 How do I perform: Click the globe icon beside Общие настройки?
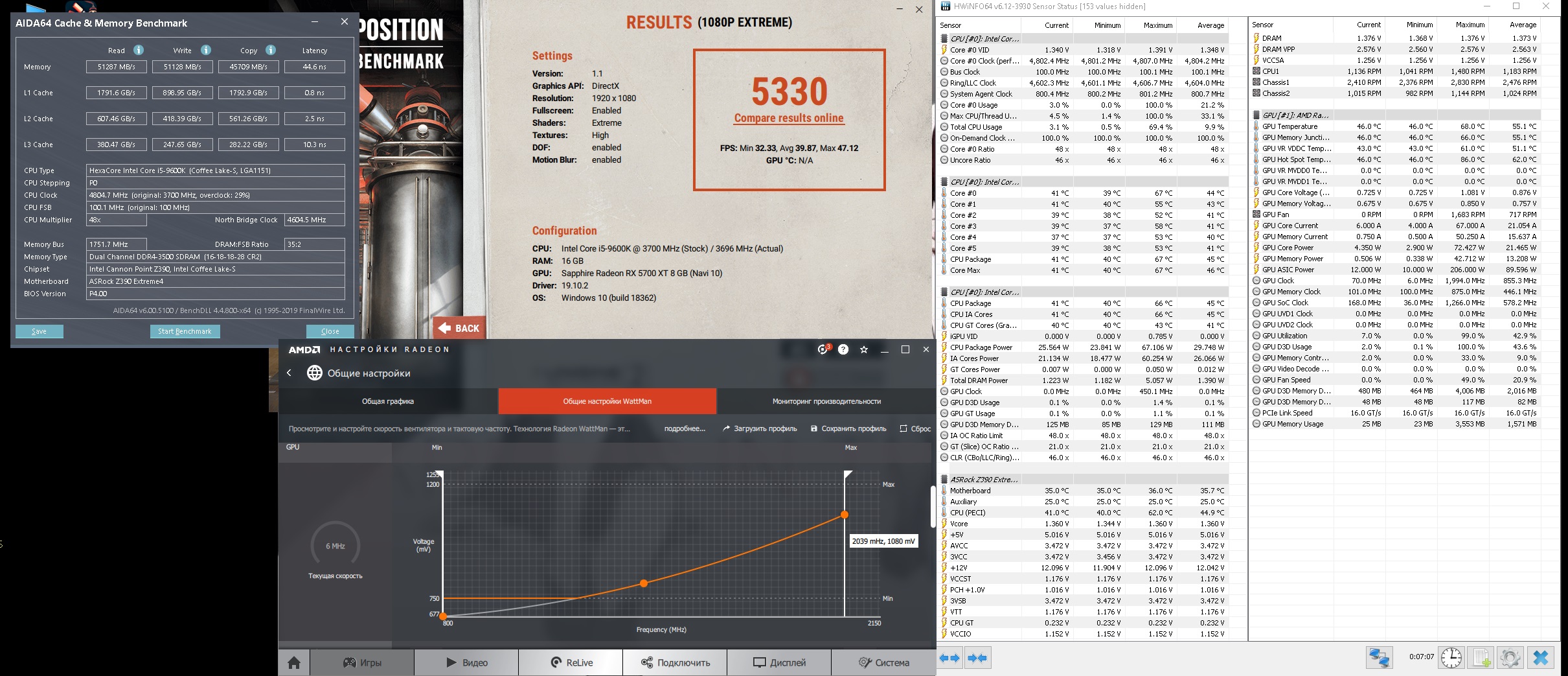click(x=315, y=373)
